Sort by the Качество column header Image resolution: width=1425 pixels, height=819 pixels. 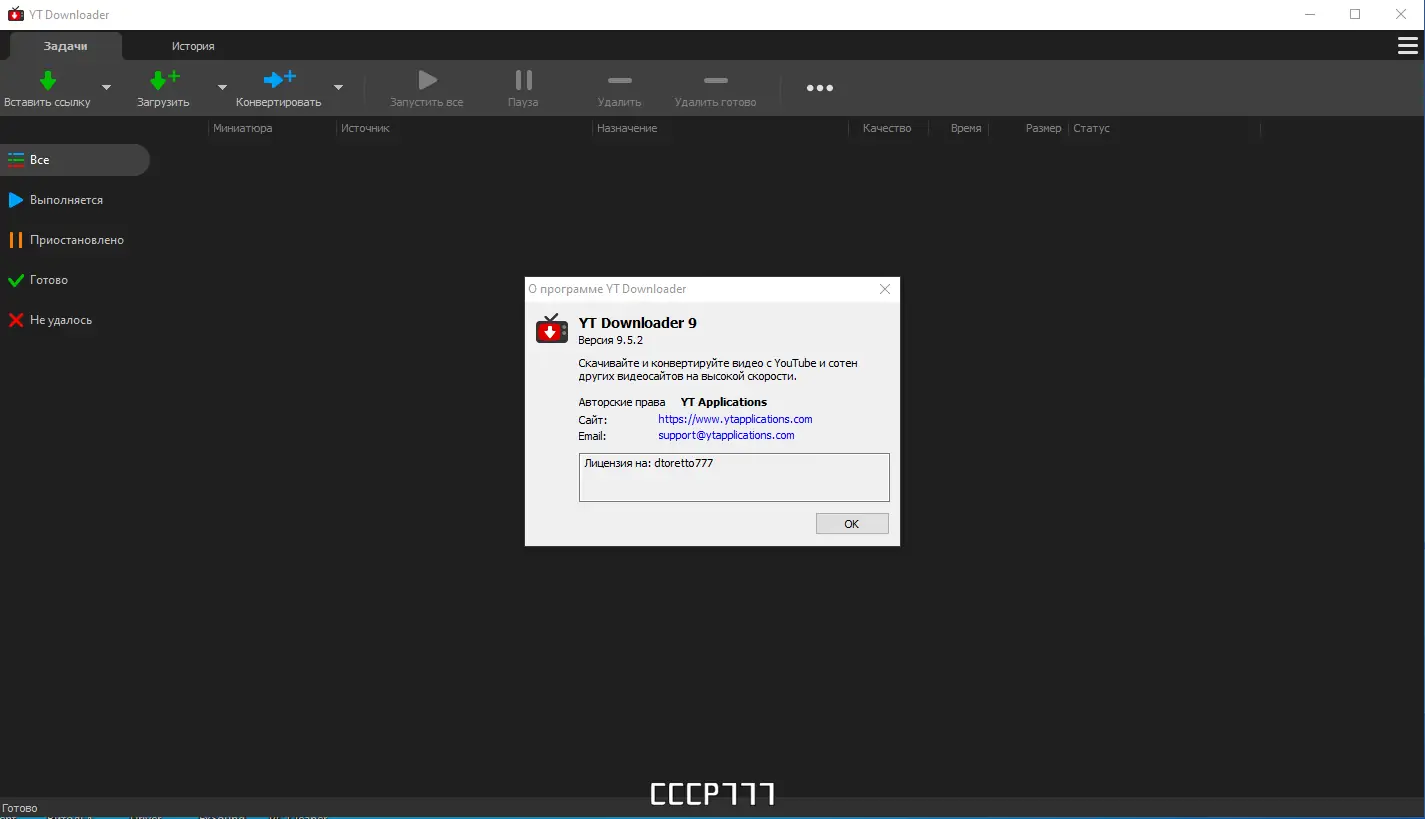point(888,128)
